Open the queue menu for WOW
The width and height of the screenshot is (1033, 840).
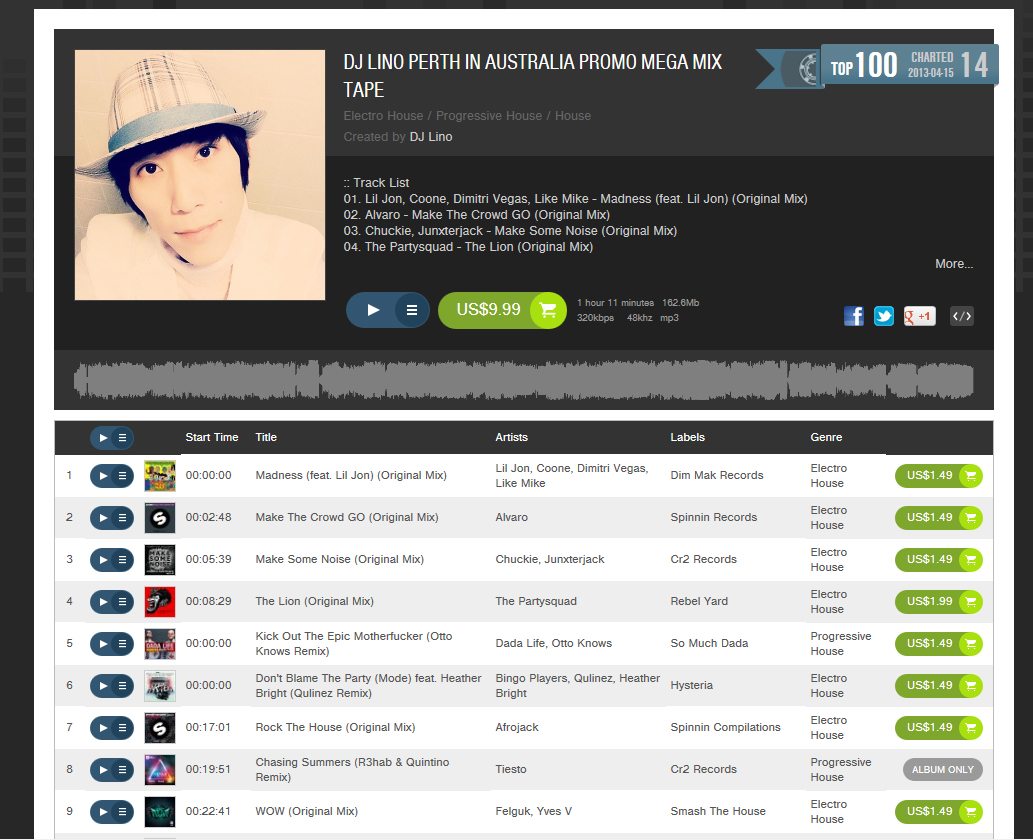coord(123,812)
